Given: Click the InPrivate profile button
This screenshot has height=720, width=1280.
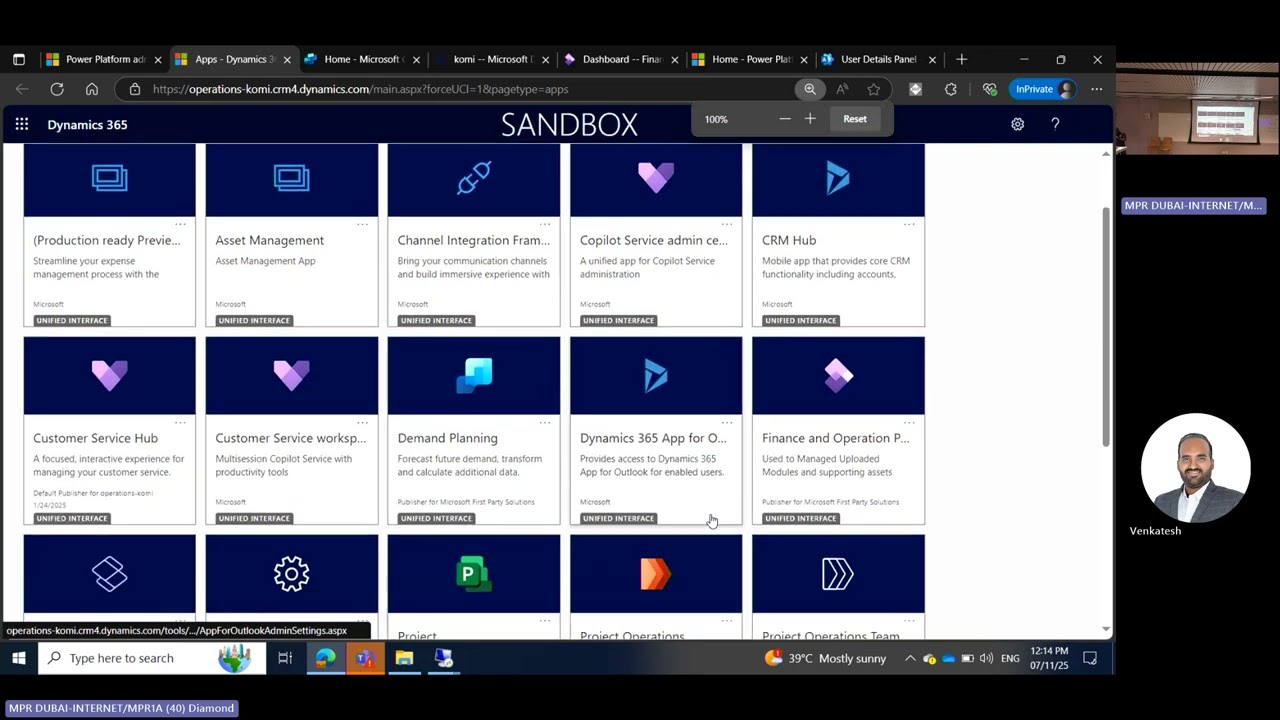Looking at the screenshot, I should coord(1043,89).
